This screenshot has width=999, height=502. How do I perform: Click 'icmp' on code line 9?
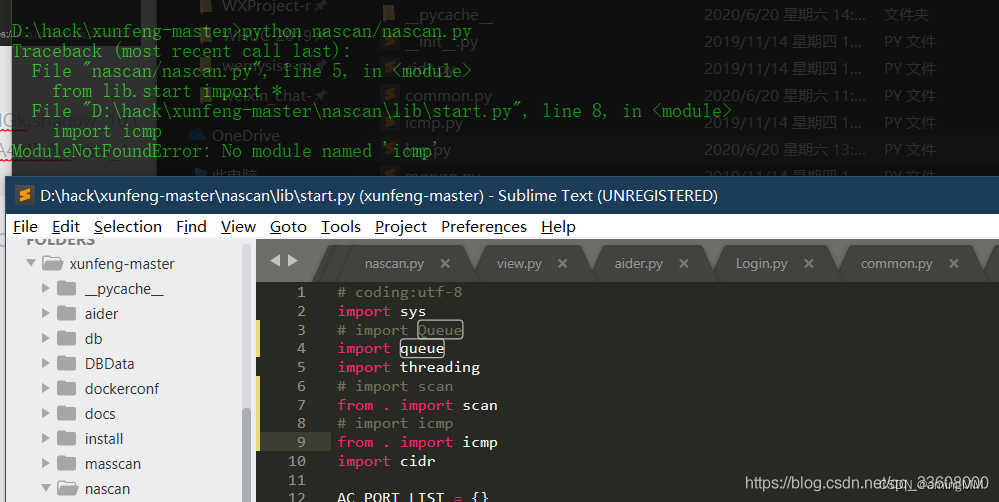coord(480,442)
